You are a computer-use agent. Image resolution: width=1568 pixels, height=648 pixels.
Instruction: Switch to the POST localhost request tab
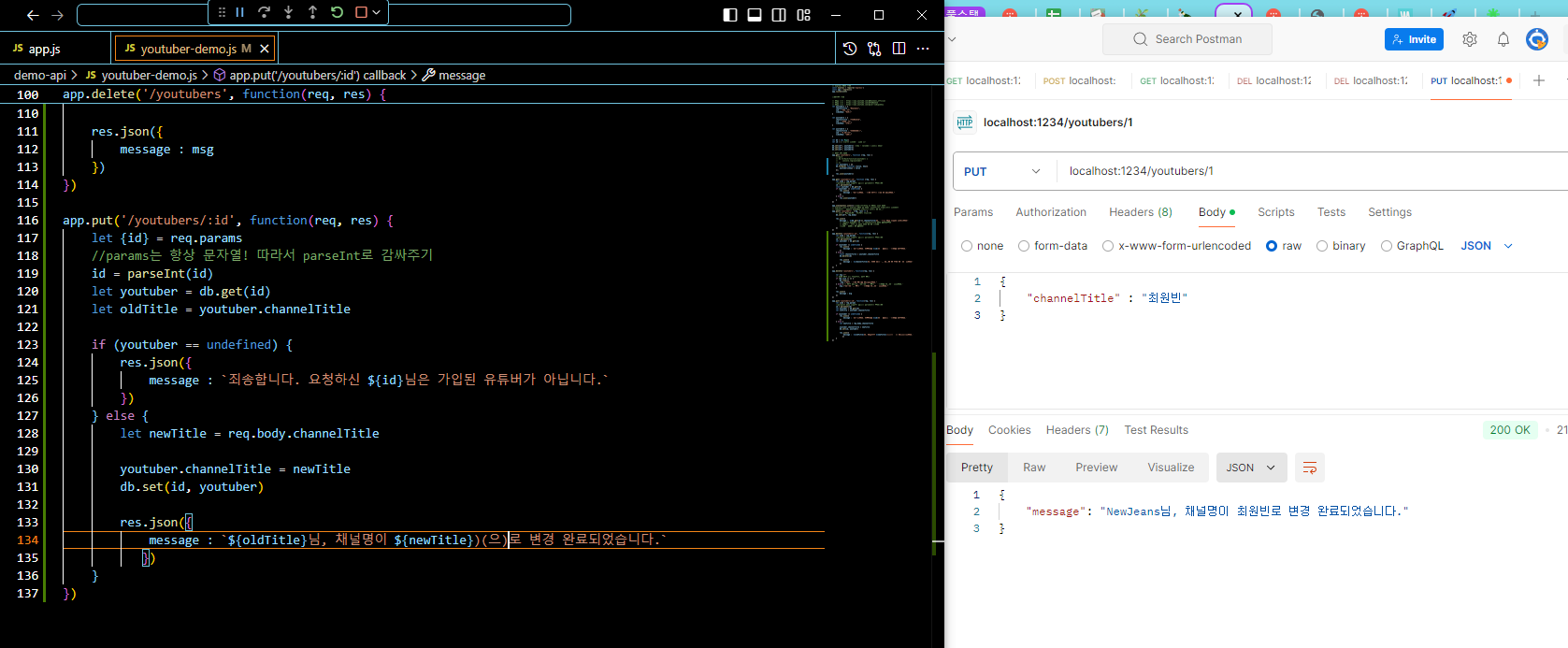pyautogui.click(x=1080, y=80)
